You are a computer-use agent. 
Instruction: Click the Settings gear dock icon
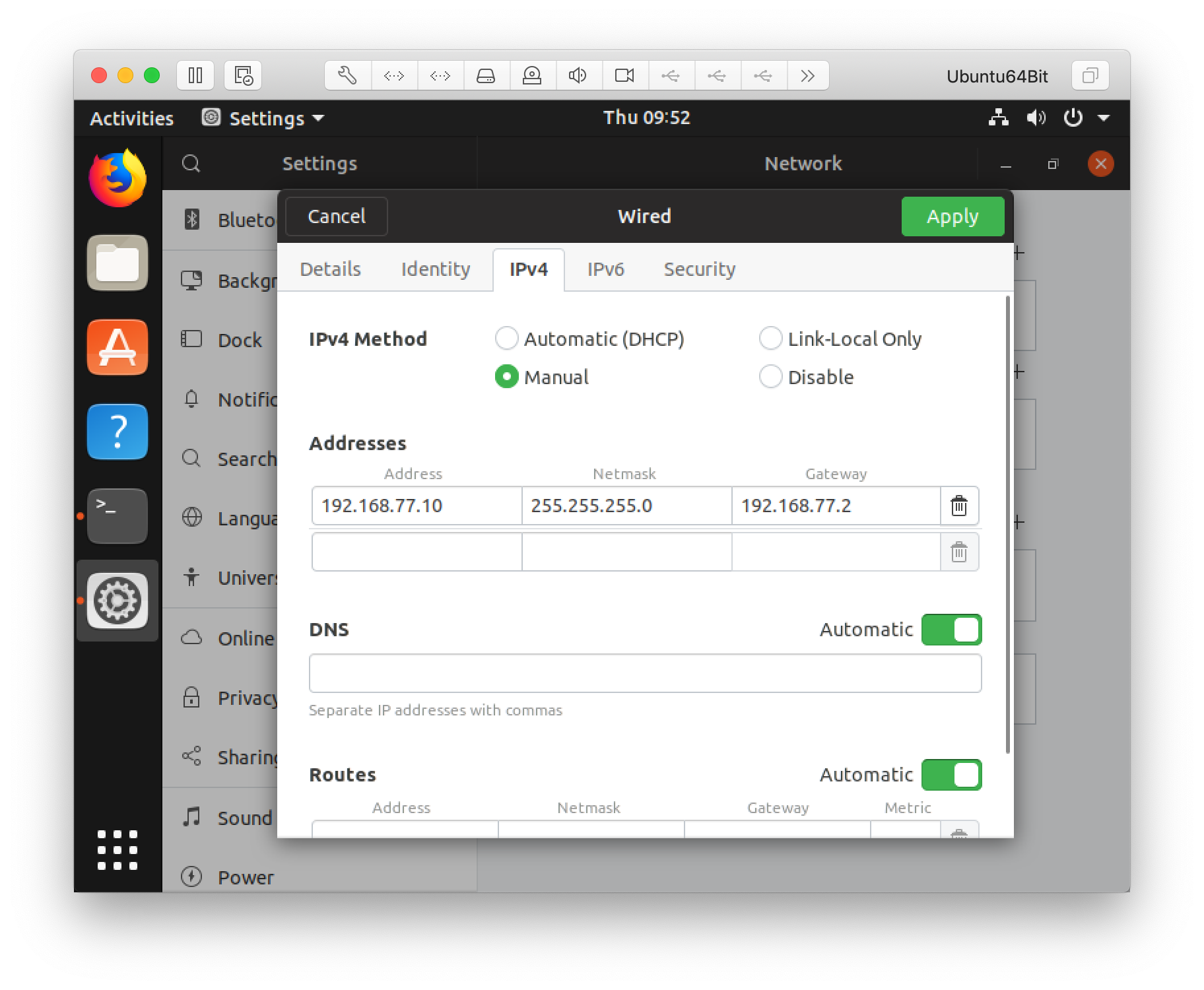tap(117, 601)
